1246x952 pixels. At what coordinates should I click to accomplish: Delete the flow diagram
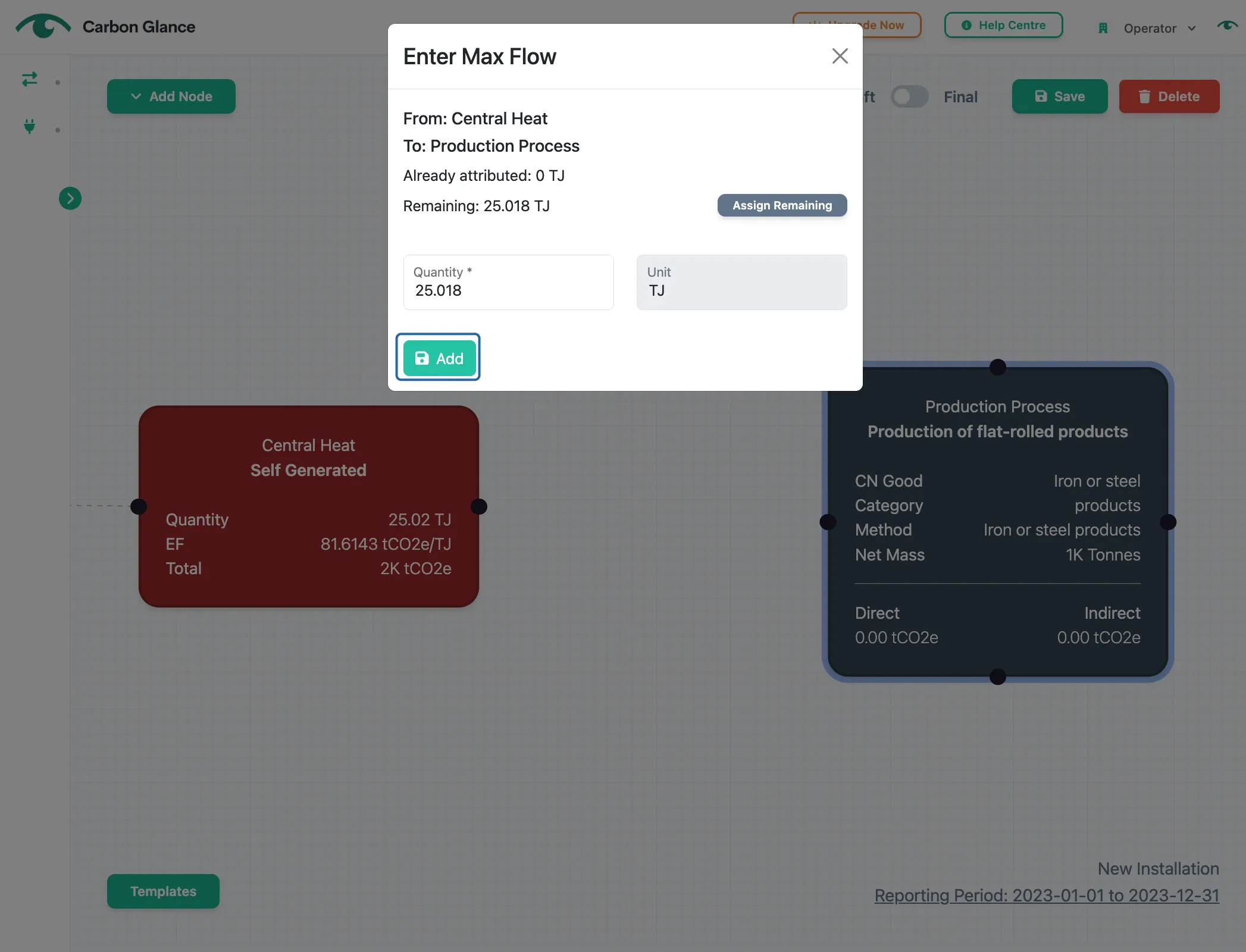point(1169,96)
